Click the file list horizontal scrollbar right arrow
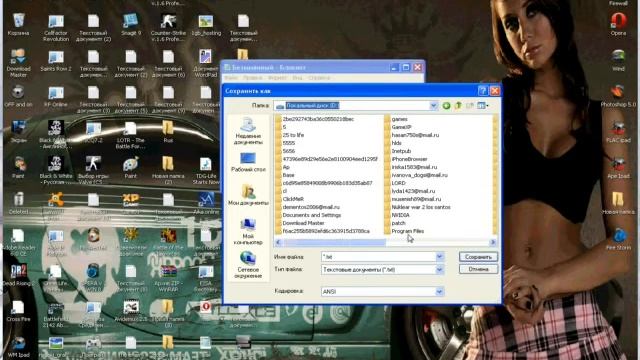 click(x=493, y=242)
